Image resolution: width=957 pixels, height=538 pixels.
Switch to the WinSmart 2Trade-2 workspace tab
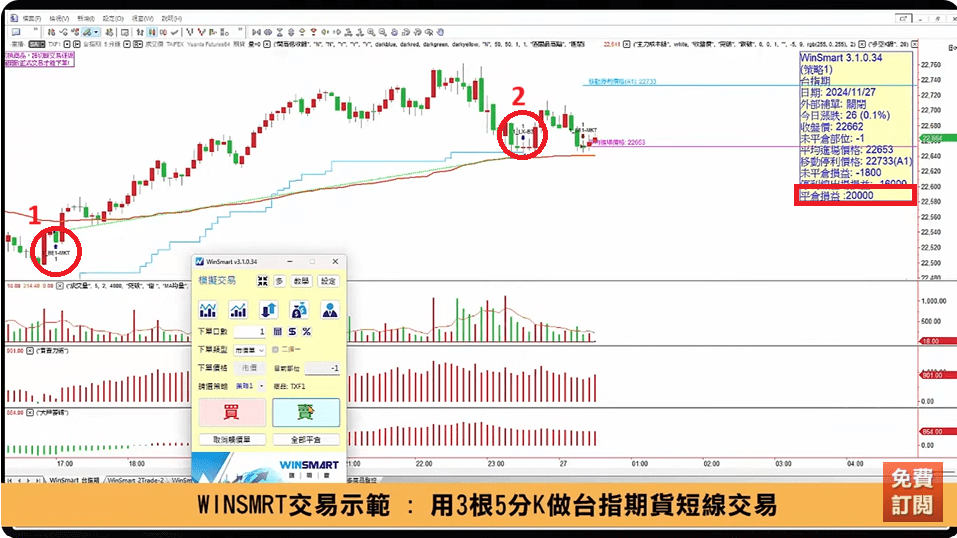click(x=135, y=481)
